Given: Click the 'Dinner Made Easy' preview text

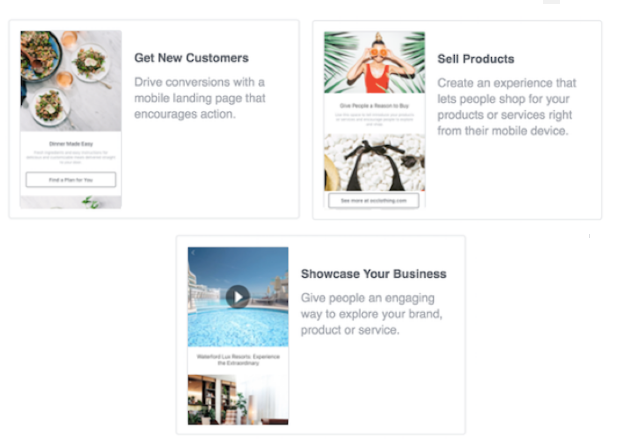Looking at the screenshot, I should pos(71,144).
